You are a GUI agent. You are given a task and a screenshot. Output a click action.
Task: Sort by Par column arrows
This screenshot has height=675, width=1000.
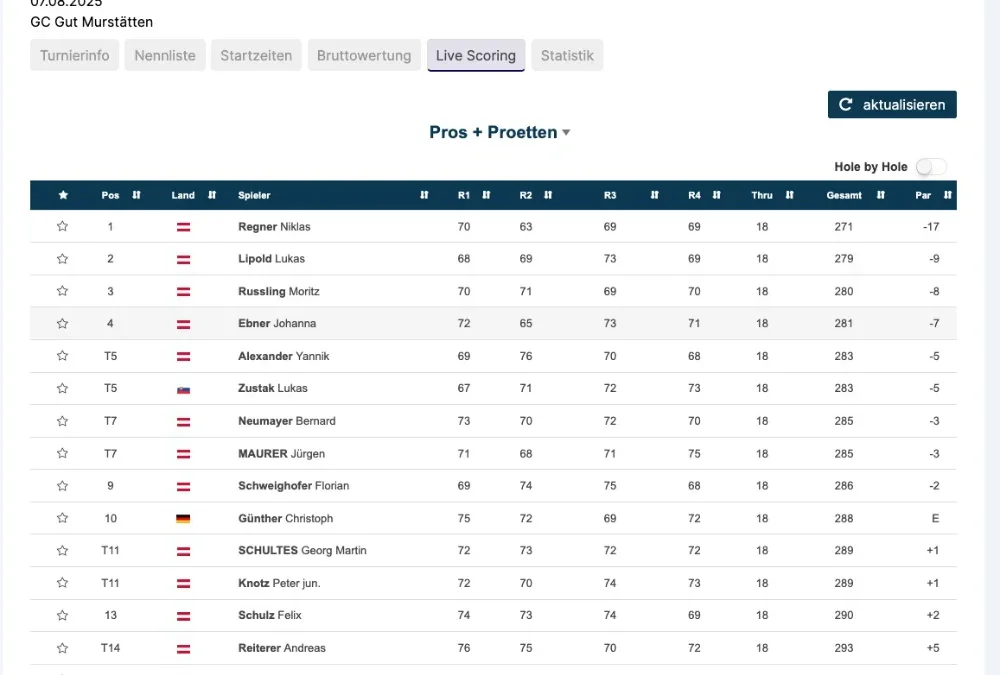tap(947, 195)
